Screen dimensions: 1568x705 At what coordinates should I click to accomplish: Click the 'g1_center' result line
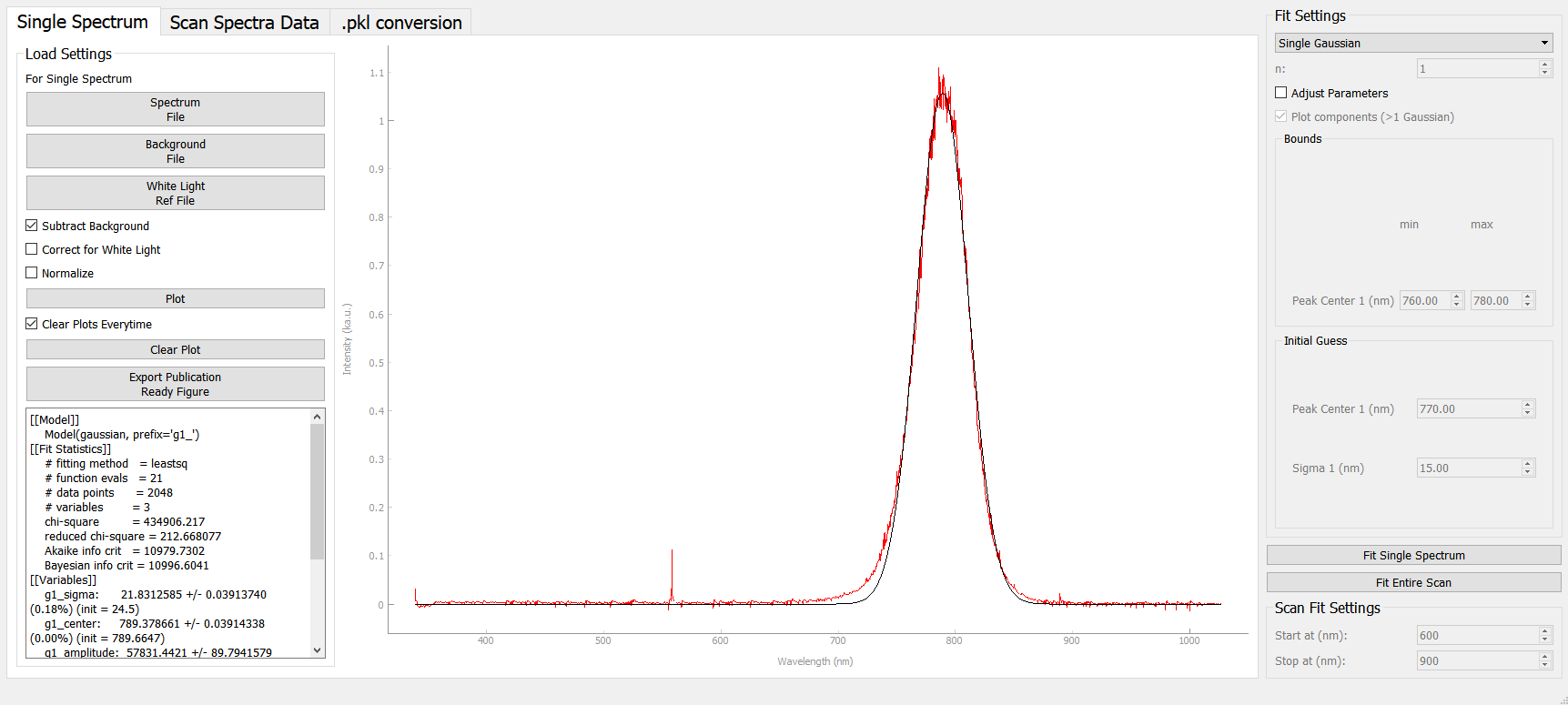[x=155, y=624]
